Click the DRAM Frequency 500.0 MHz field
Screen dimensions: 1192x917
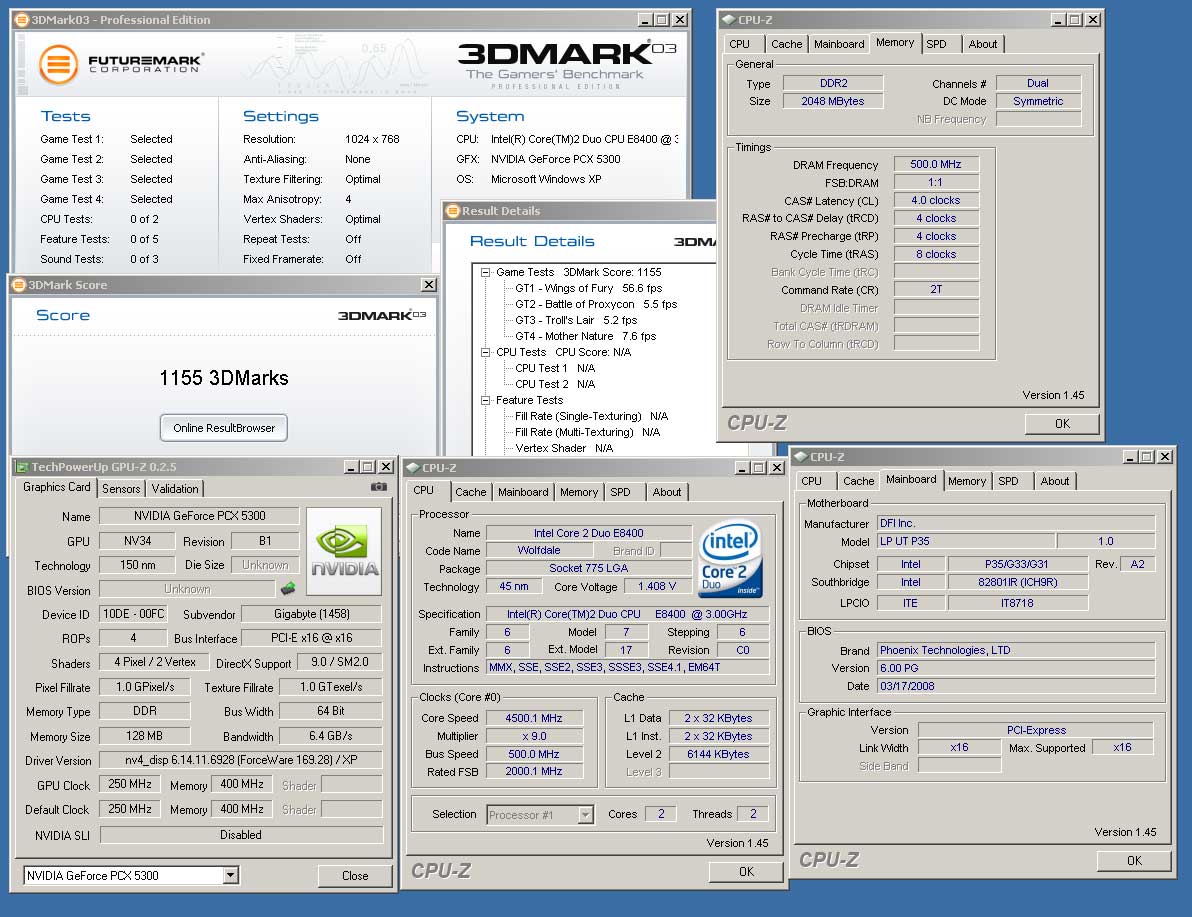click(936, 164)
